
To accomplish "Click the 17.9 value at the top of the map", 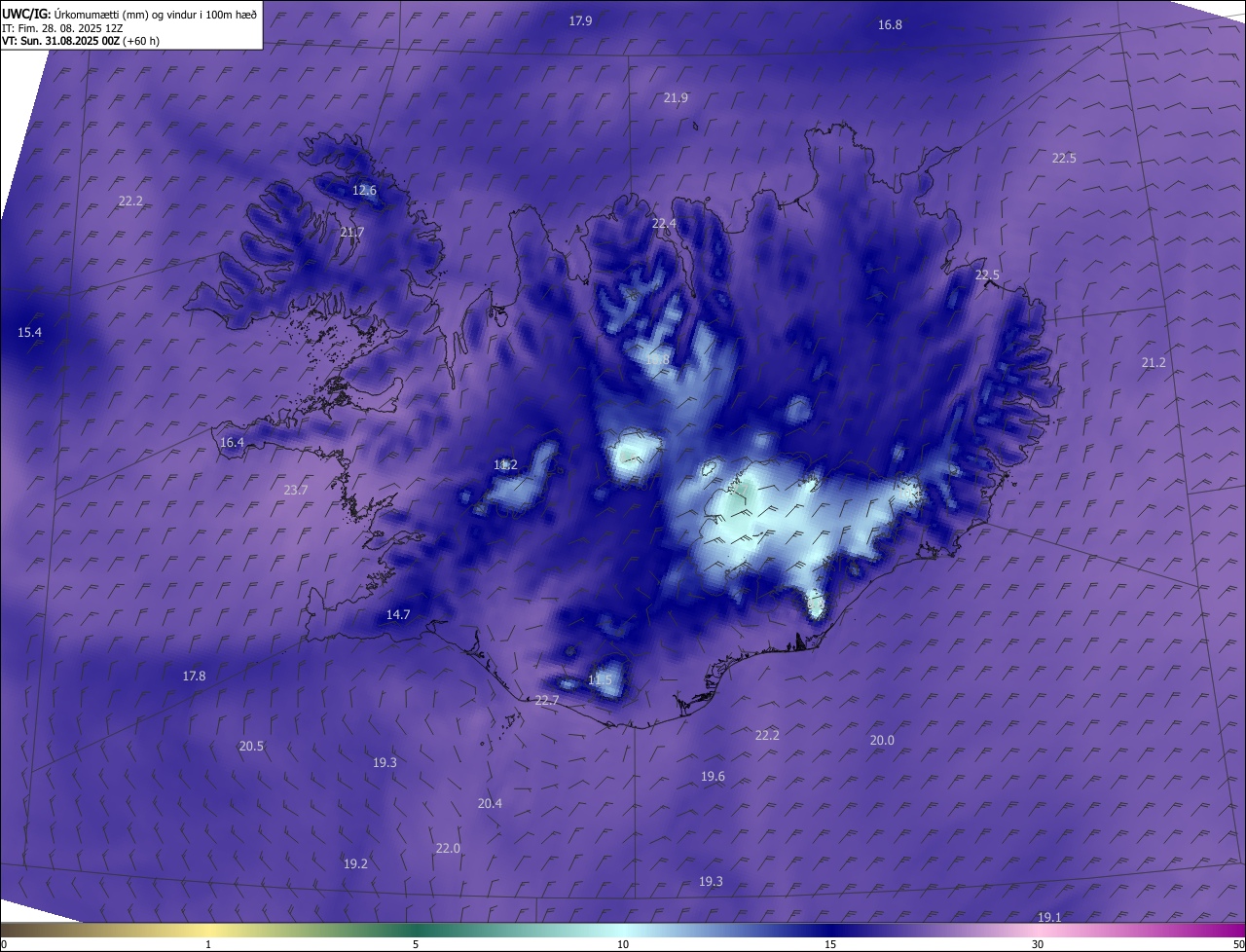I will (580, 20).
